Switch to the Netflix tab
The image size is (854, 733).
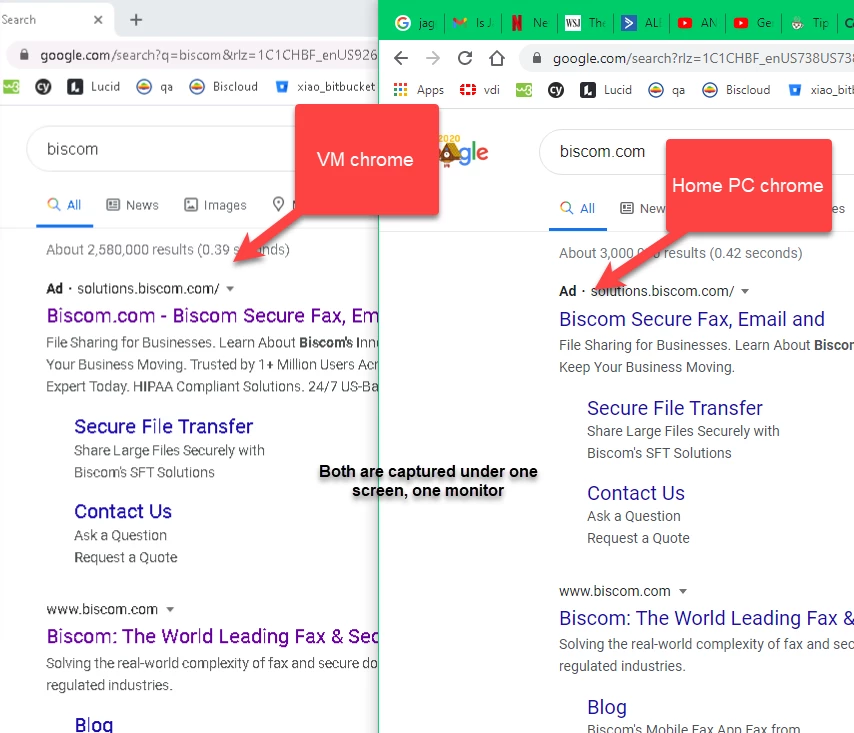click(x=529, y=23)
